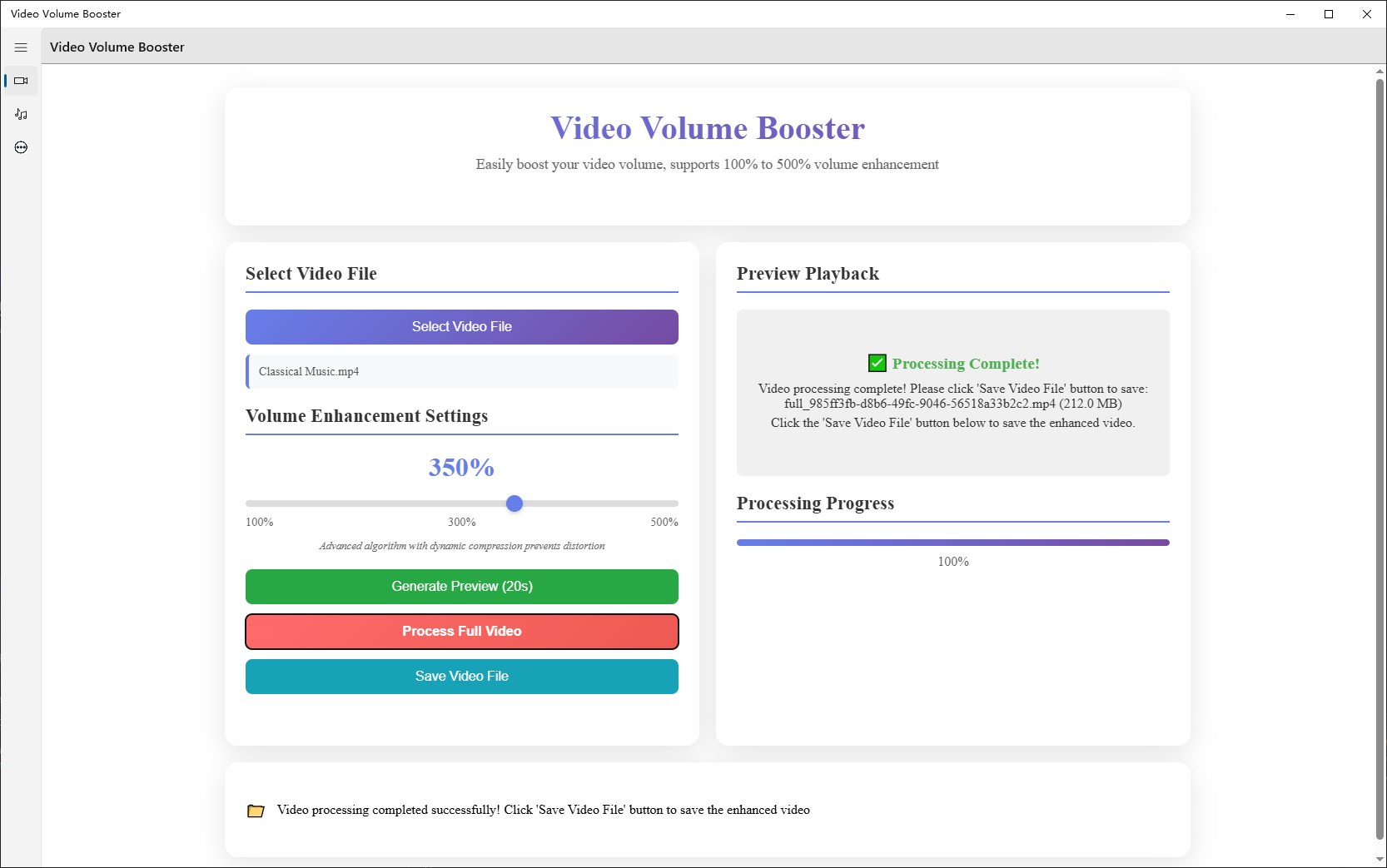Image resolution: width=1387 pixels, height=868 pixels.
Task: Click the Video Volume Booster main heading
Action: [x=707, y=127]
